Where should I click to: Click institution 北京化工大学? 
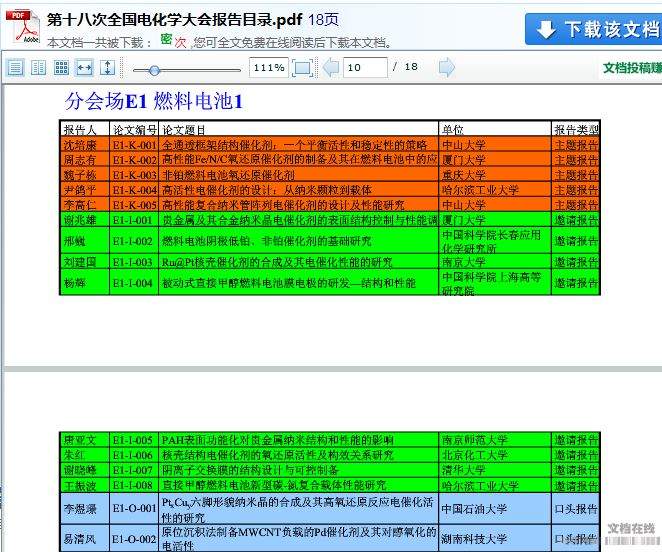tap(475, 455)
